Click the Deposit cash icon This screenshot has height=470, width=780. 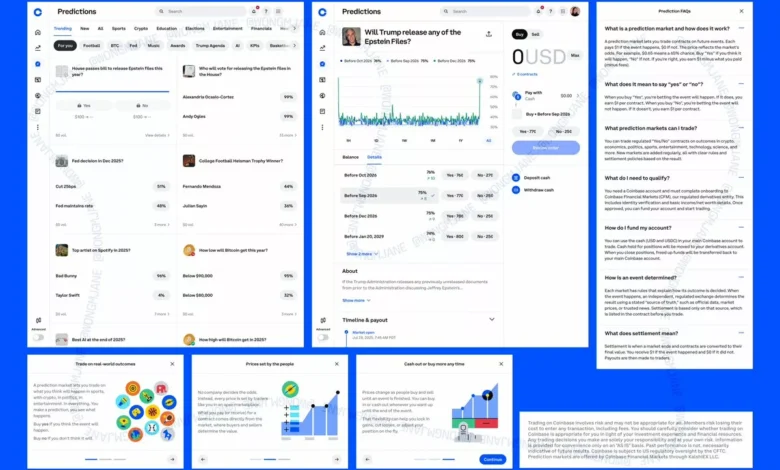coord(517,177)
